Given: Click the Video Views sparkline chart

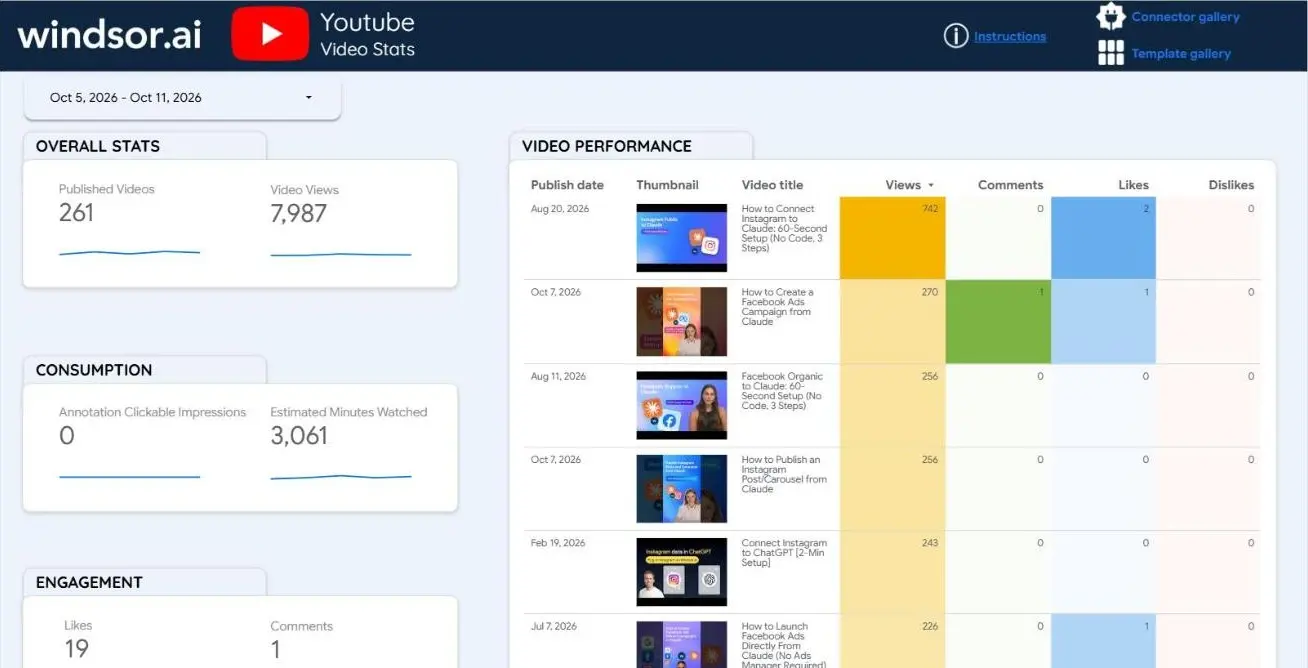Looking at the screenshot, I should point(341,254).
